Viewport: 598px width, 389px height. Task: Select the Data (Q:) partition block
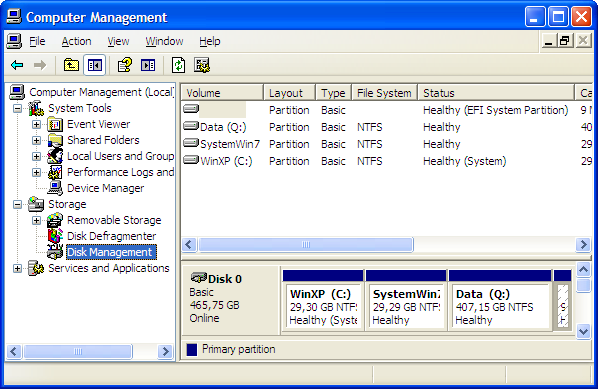click(500, 300)
